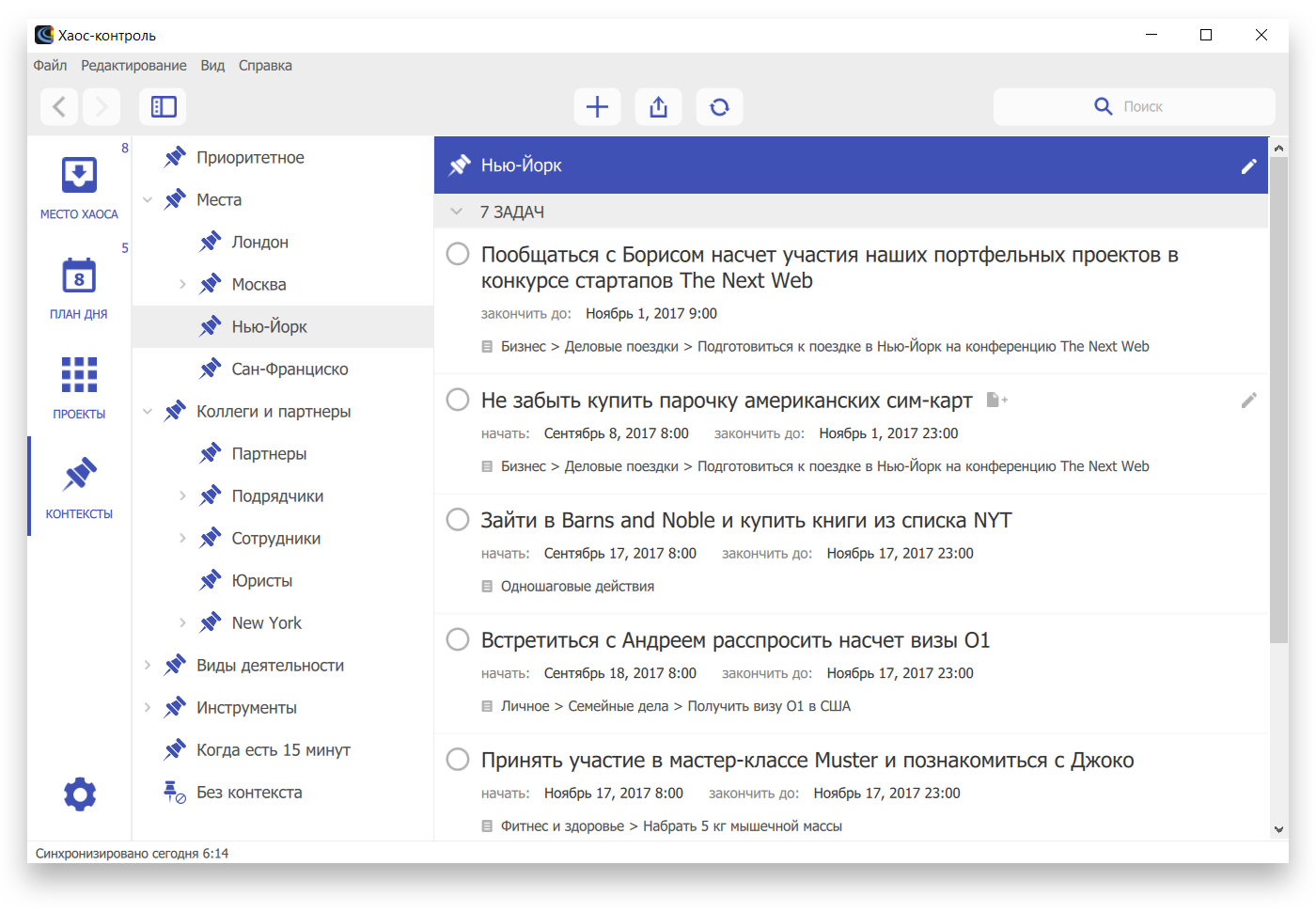This screenshot has height=912, width=1316.
Task: Click the pin icon next to Сан-Франциско
Action: (210, 369)
